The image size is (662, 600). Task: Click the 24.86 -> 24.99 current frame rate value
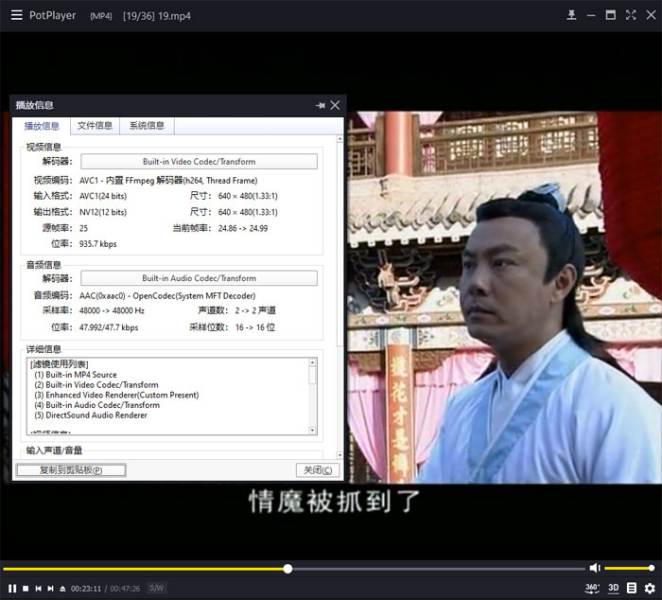243,228
